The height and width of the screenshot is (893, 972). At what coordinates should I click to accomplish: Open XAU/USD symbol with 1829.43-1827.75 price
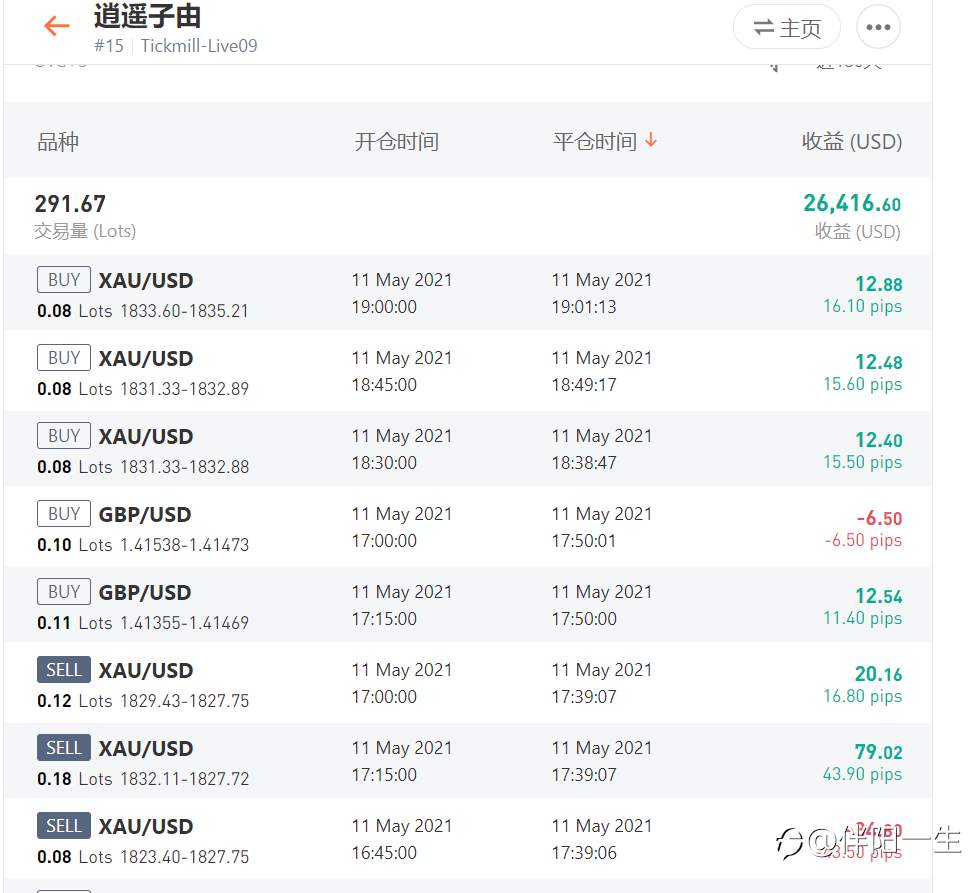tap(146, 671)
